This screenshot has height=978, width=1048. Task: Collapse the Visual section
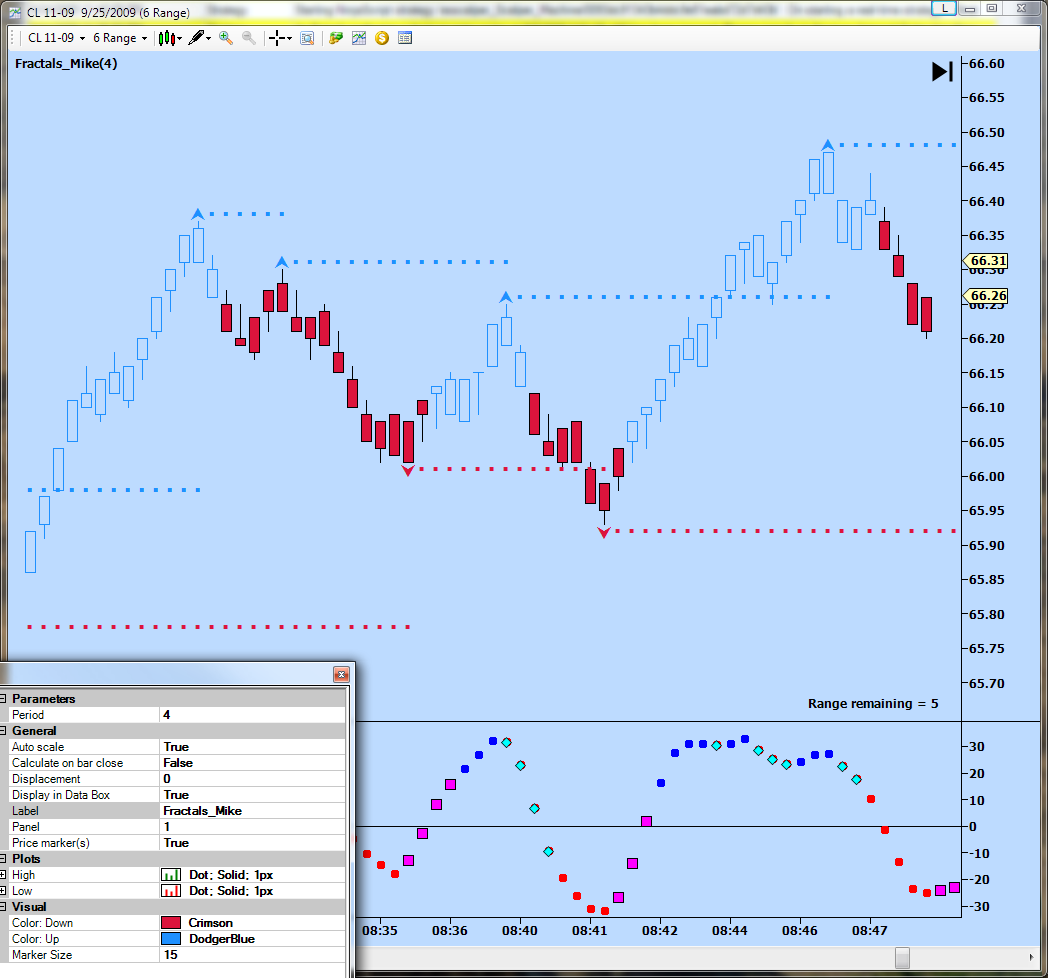(3, 907)
